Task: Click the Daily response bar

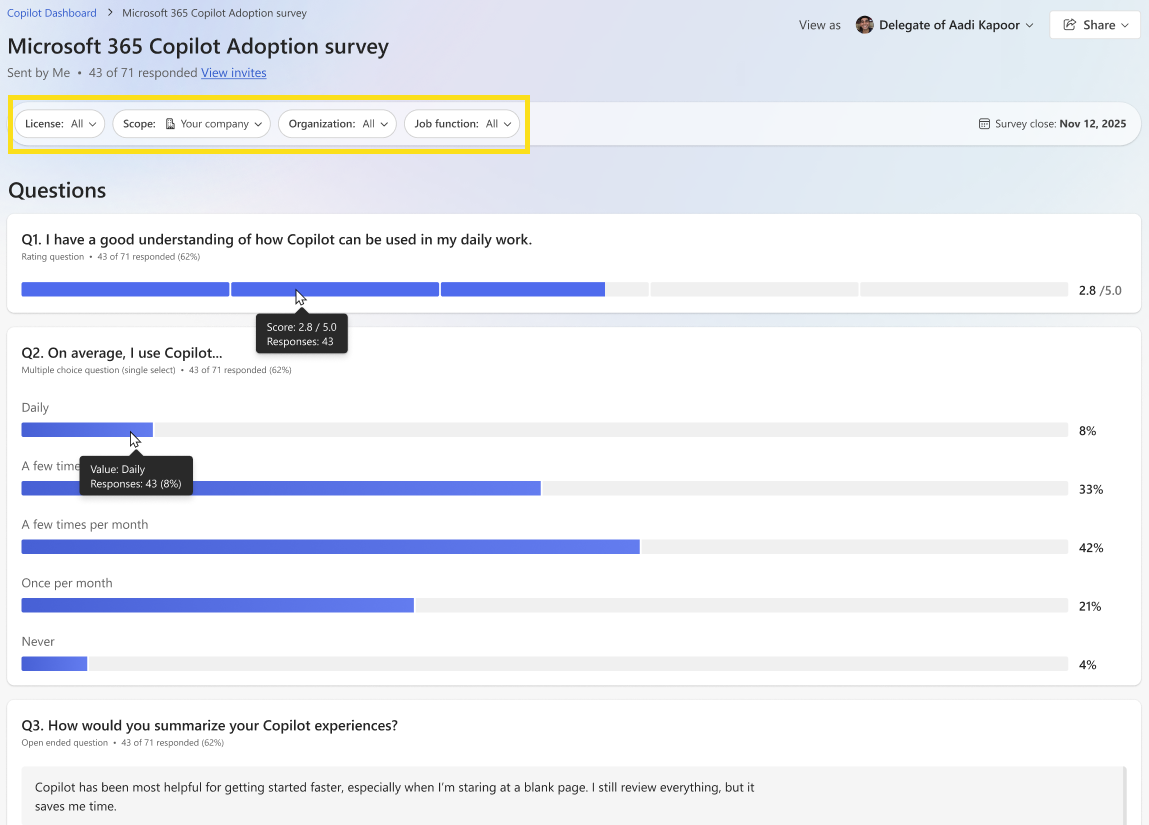Action: pyautogui.click(x=544, y=430)
